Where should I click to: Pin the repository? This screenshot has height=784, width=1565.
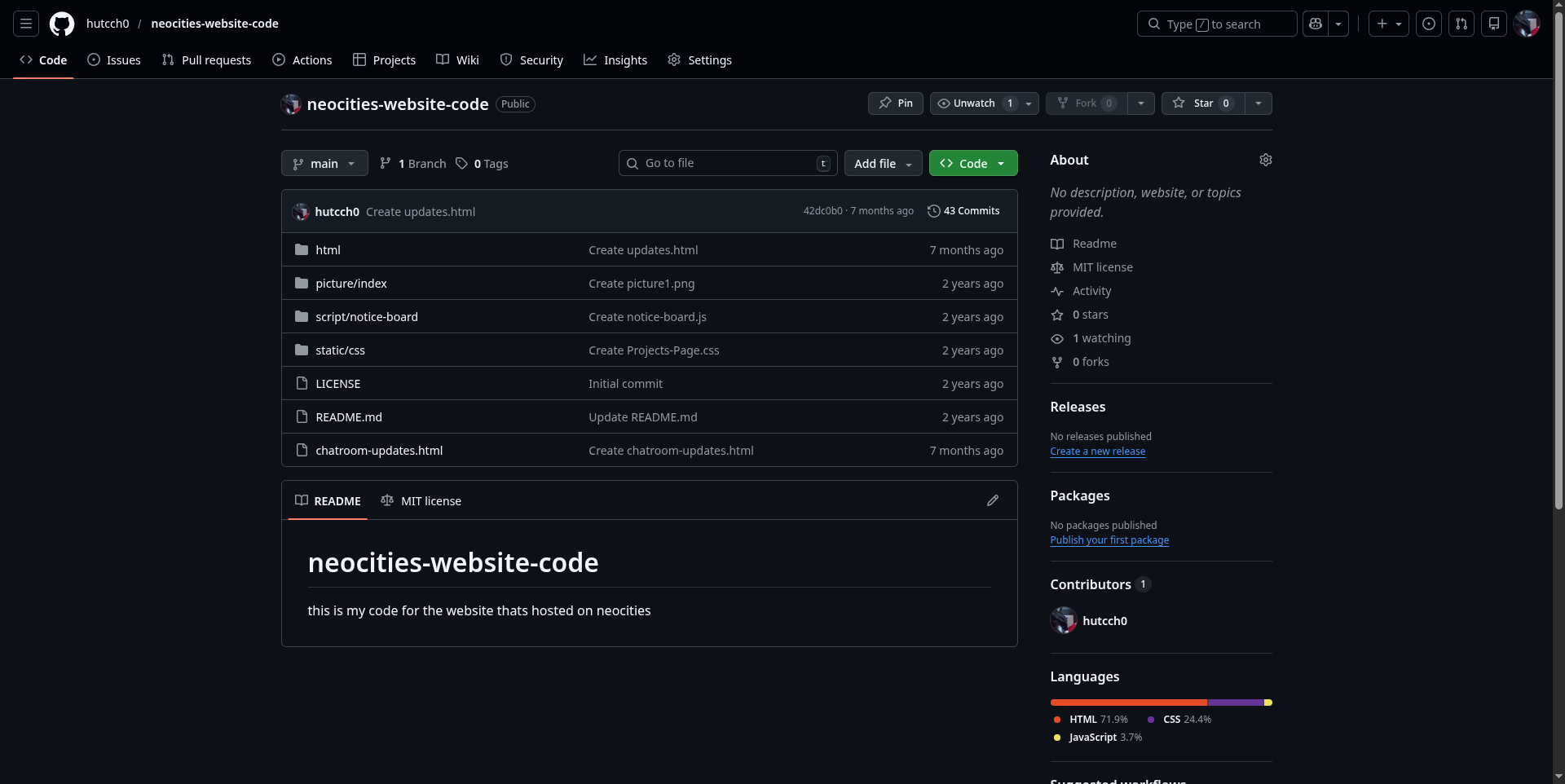click(895, 104)
